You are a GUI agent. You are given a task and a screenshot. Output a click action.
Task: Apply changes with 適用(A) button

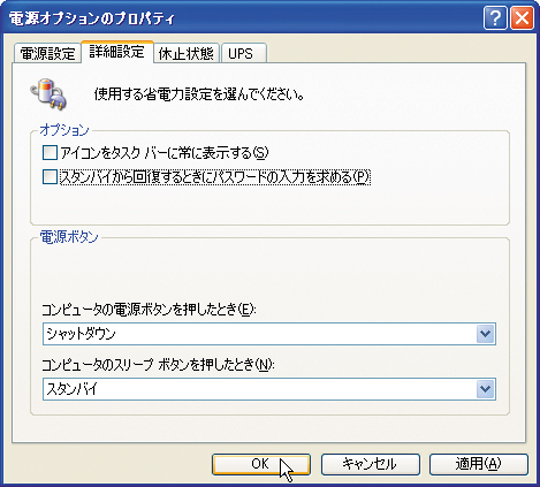click(x=478, y=464)
